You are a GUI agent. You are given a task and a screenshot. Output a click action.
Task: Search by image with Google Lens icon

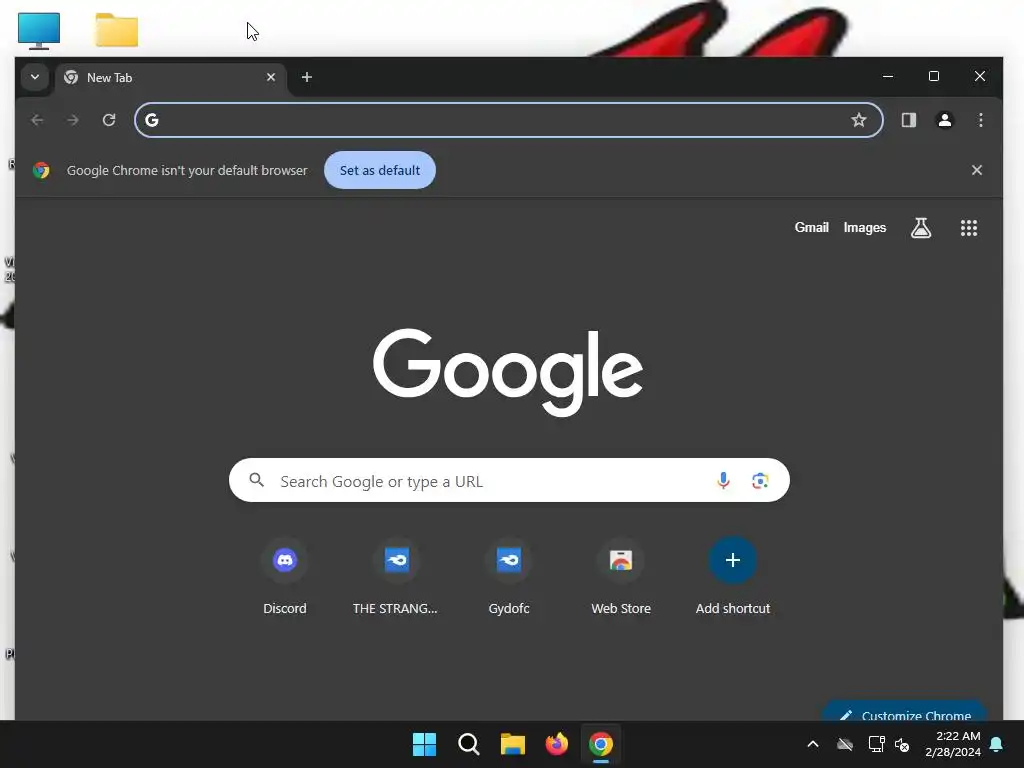760,481
